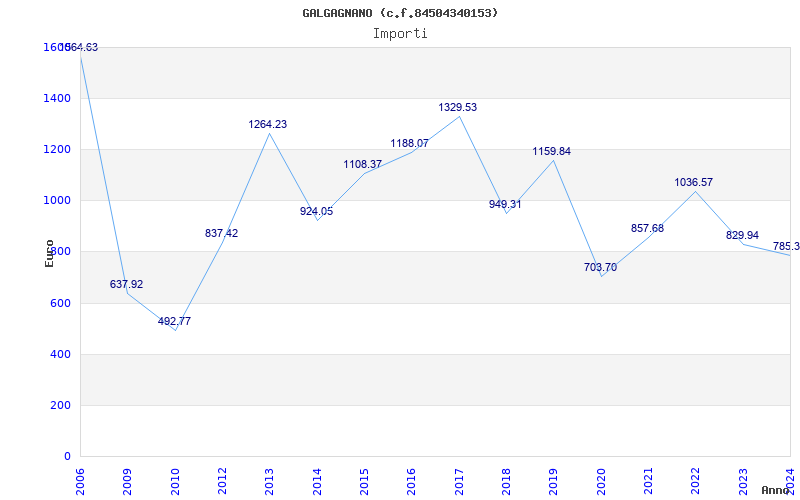Click the y-axis value 600
This screenshot has height=500, width=800.
tap(59, 303)
